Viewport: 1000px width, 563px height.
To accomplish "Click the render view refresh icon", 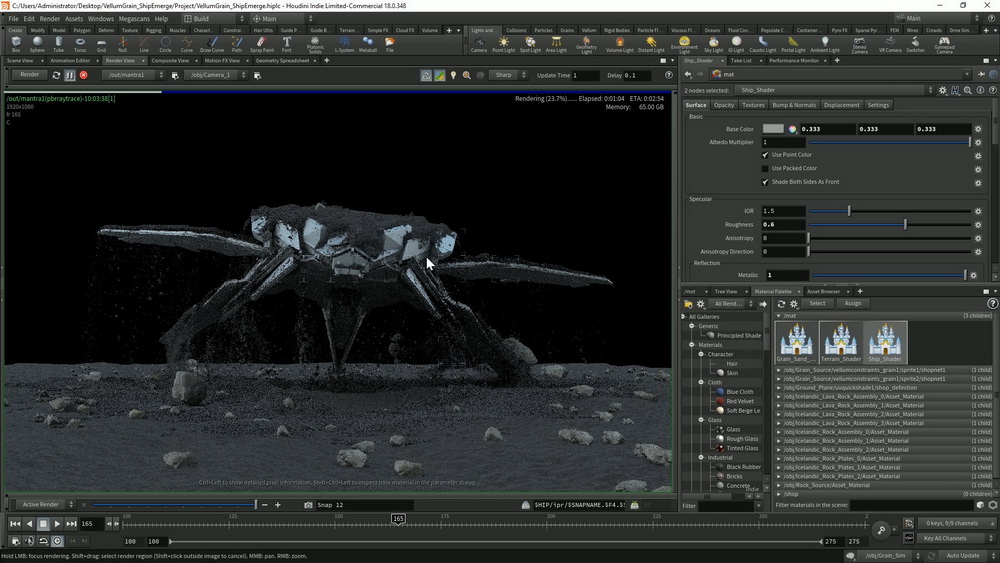I will [x=56, y=75].
